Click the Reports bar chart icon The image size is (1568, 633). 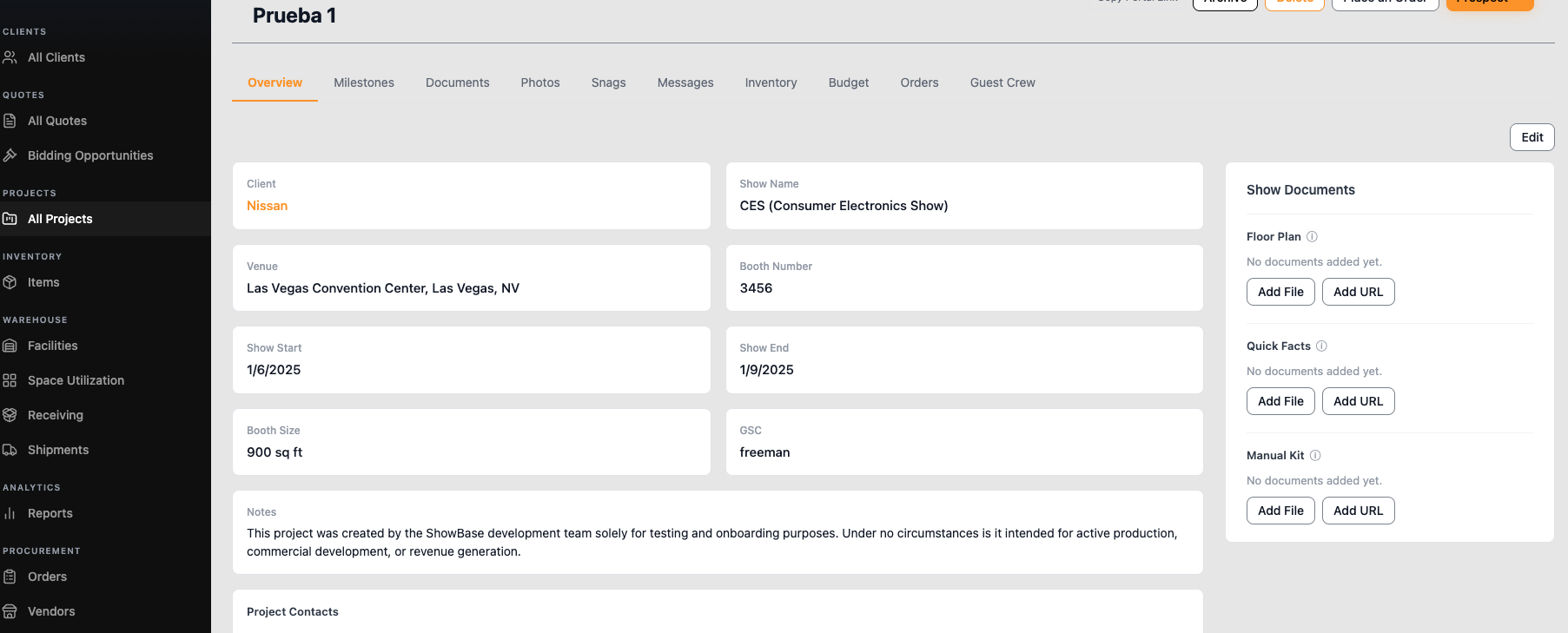(x=10, y=513)
